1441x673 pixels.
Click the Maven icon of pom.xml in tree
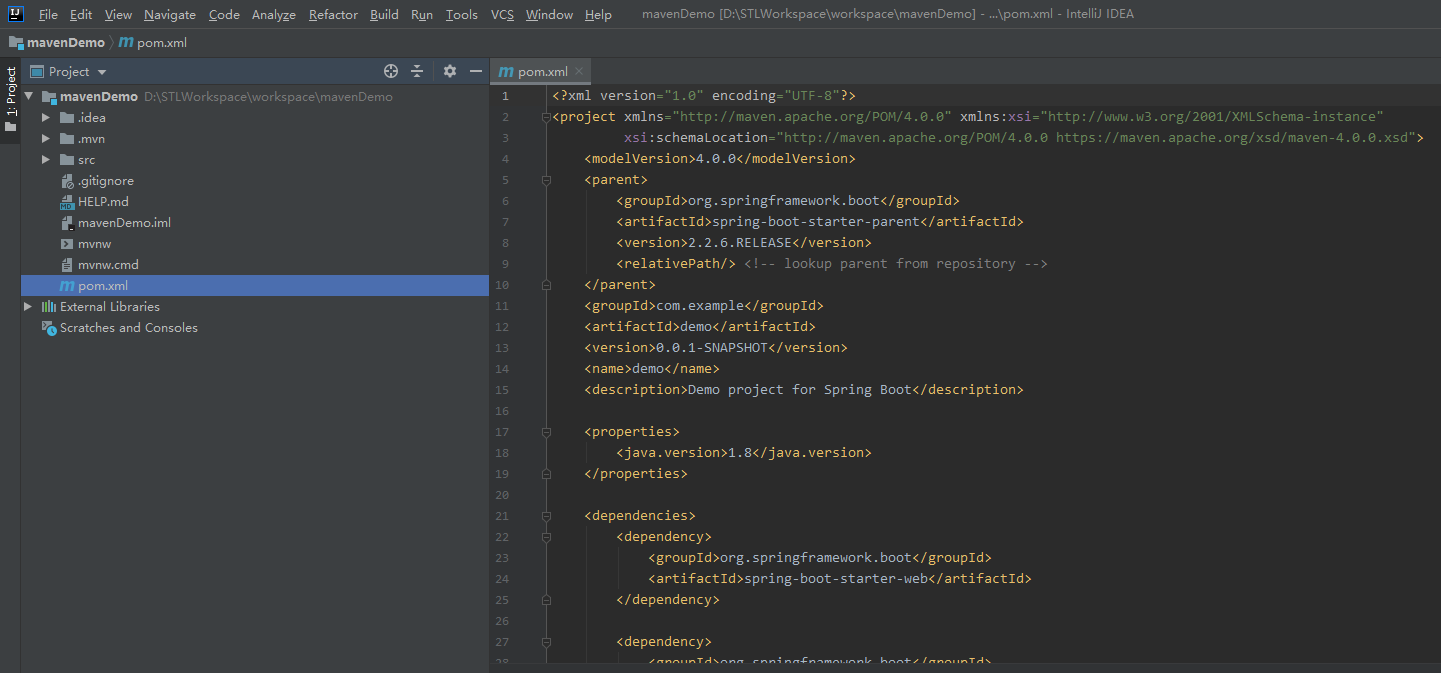tap(67, 286)
